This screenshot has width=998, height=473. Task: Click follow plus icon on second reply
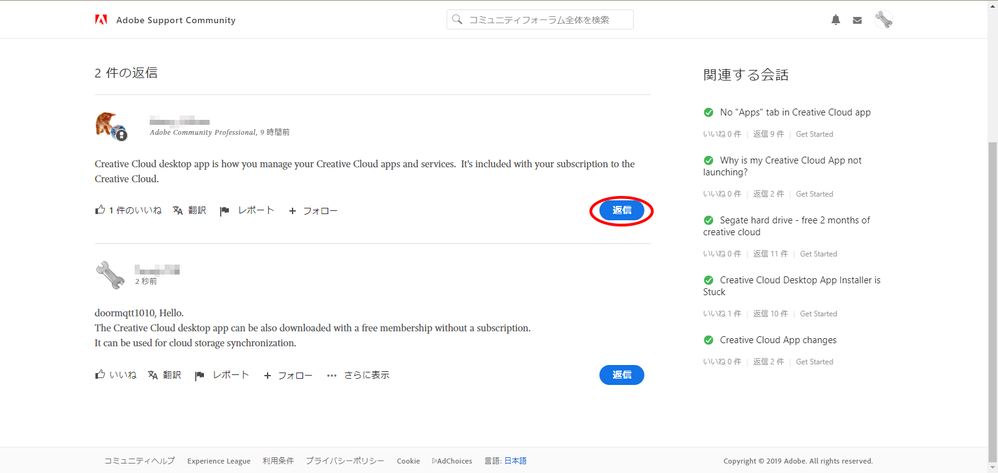pyautogui.click(x=267, y=376)
